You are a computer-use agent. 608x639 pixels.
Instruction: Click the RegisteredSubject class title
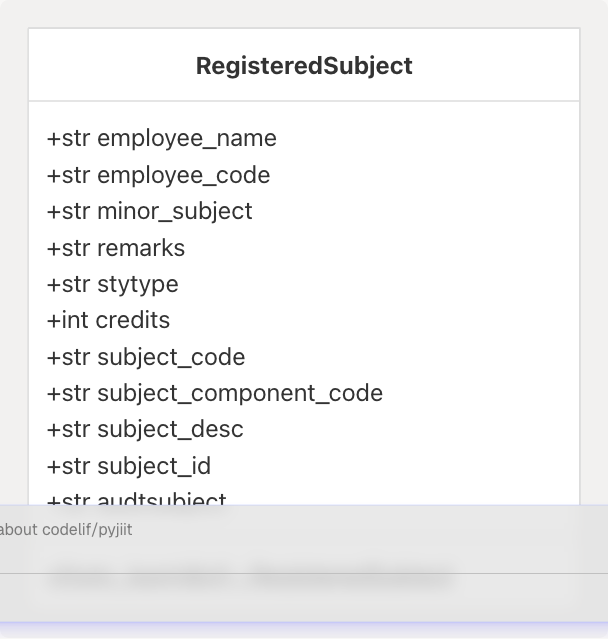coord(304,66)
